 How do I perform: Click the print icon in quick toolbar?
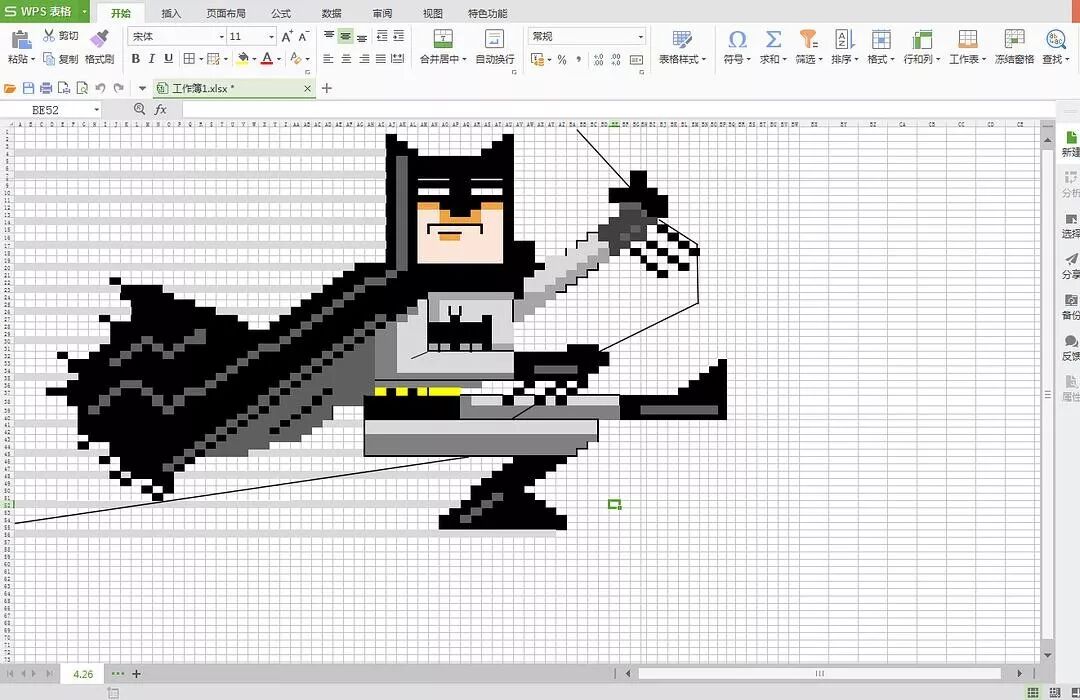pyautogui.click(x=46, y=88)
